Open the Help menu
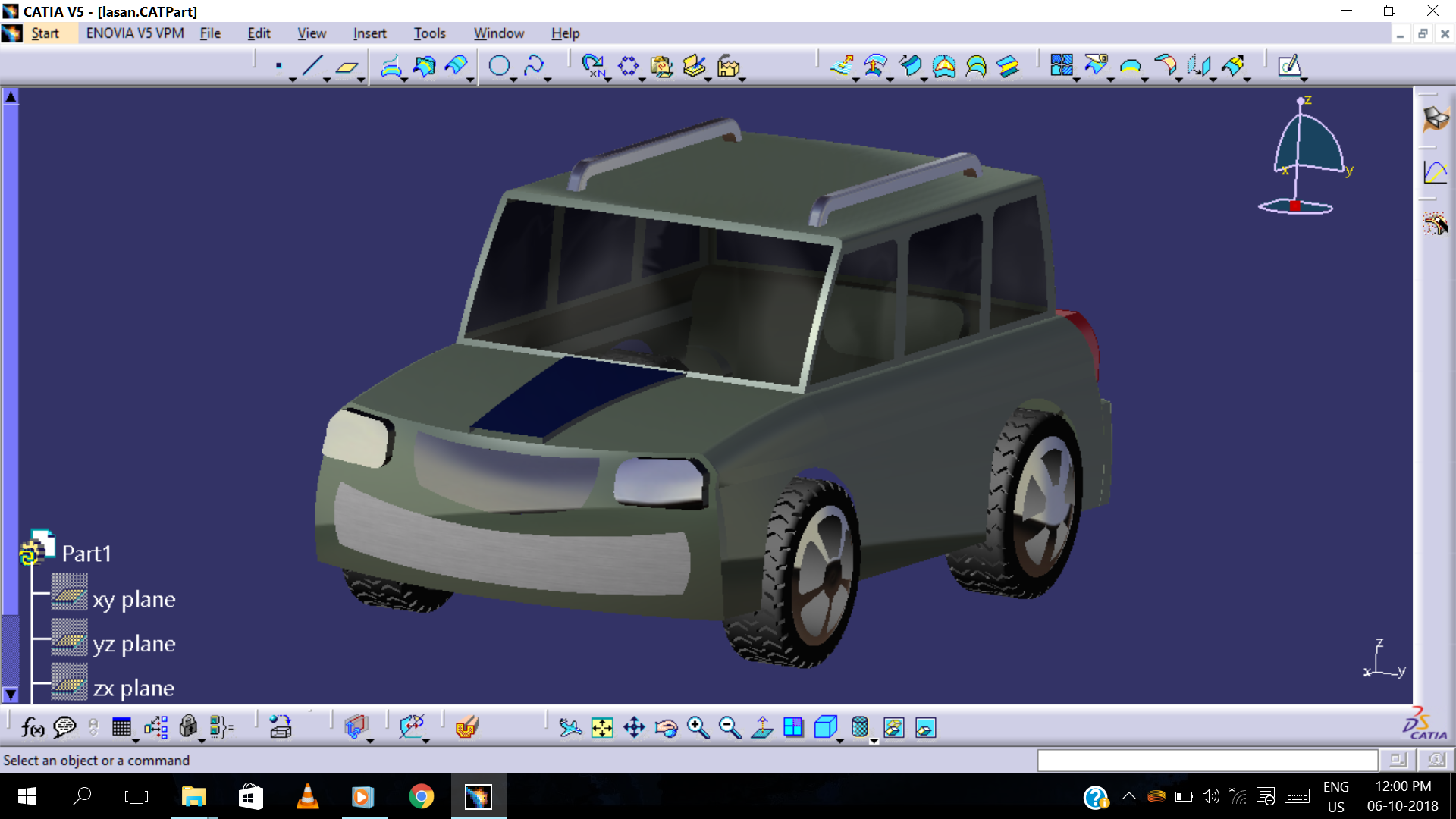The height and width of the screenshot is (819, 1456). tap(565, 33)
